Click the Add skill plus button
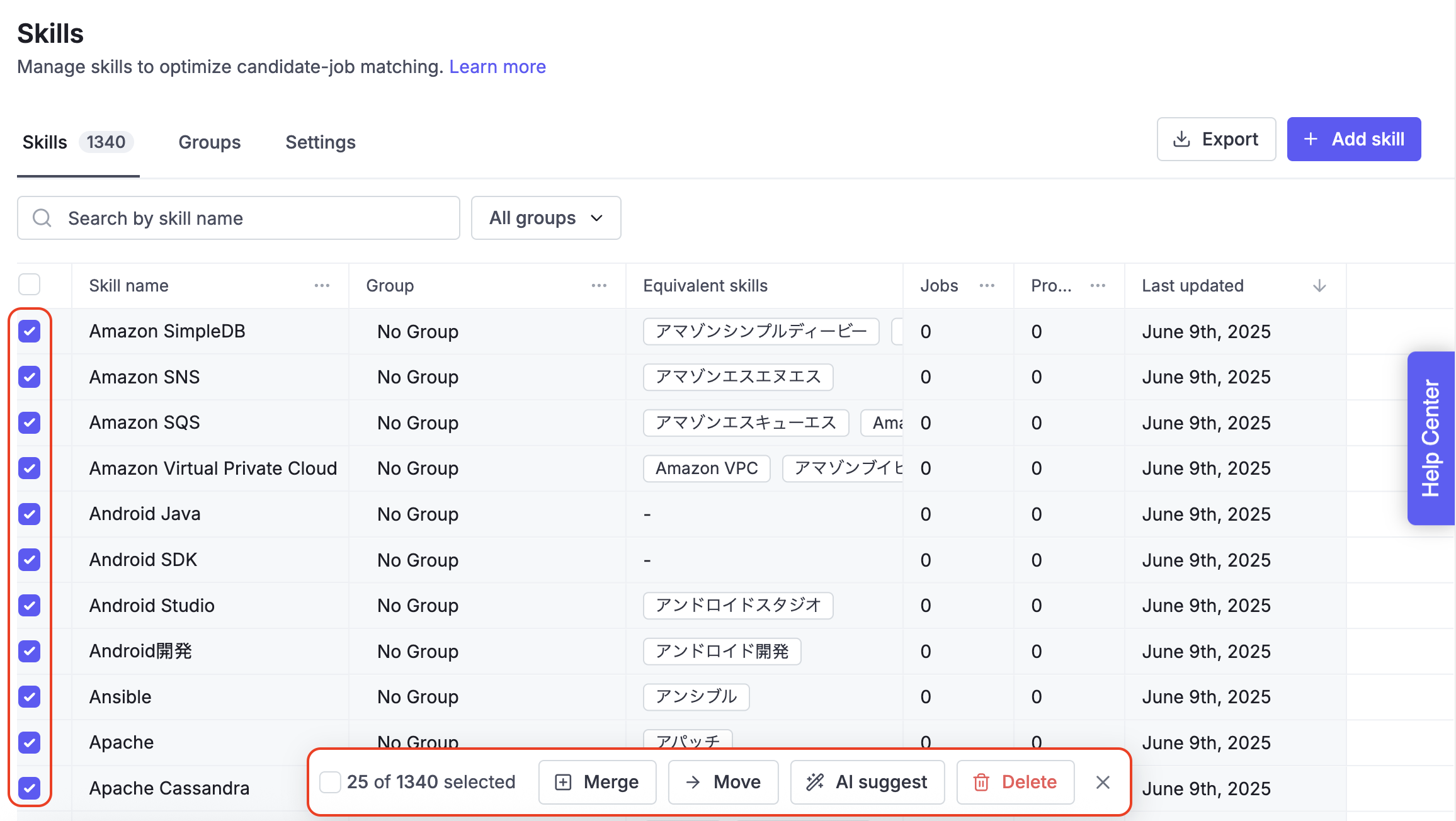The image size is (1456, 821). [1353, 139]
